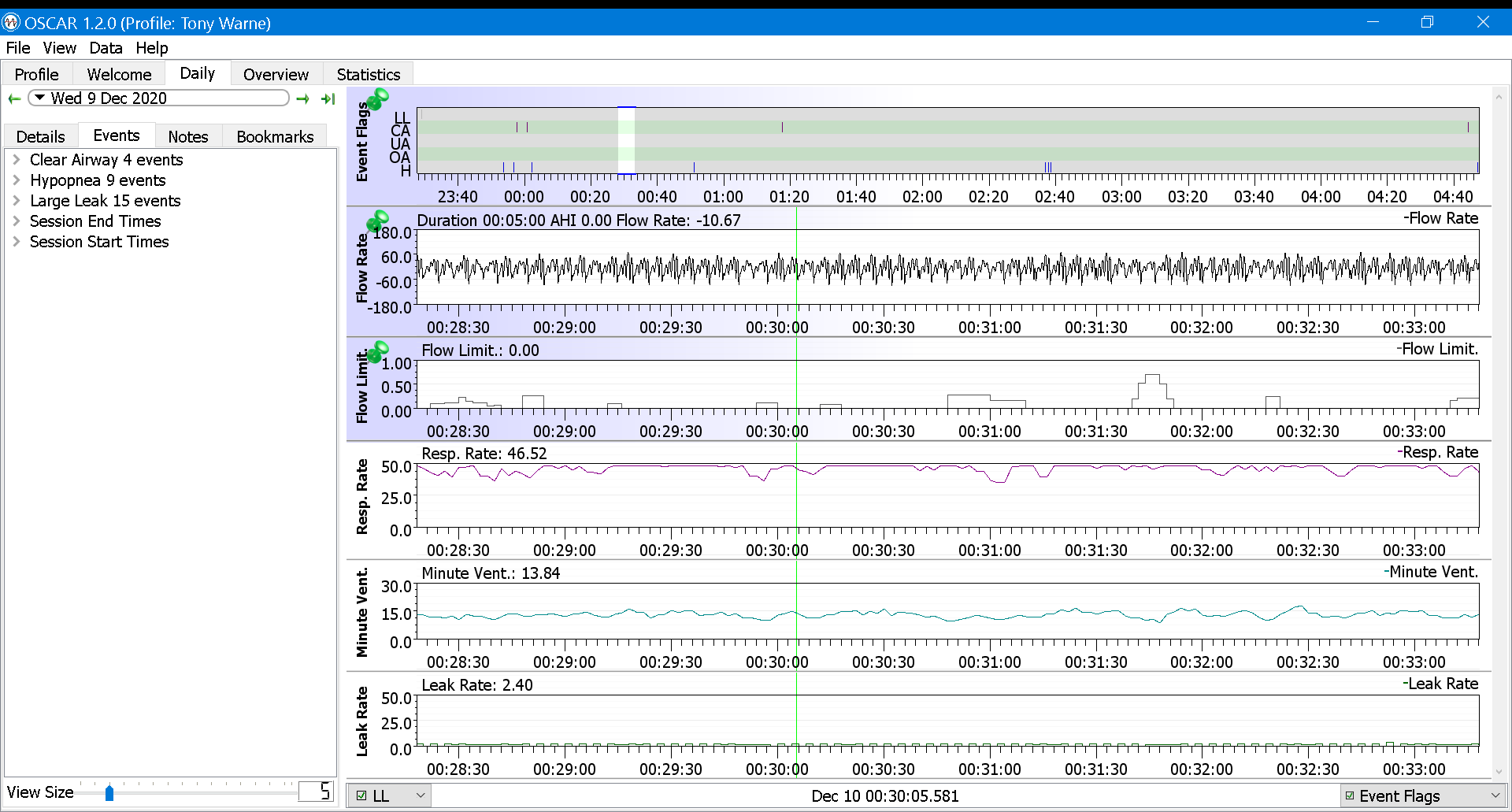Open the Bookmarks sub-tab
The width and height of the screenshot is (1512, 812).
click(275, 136)
